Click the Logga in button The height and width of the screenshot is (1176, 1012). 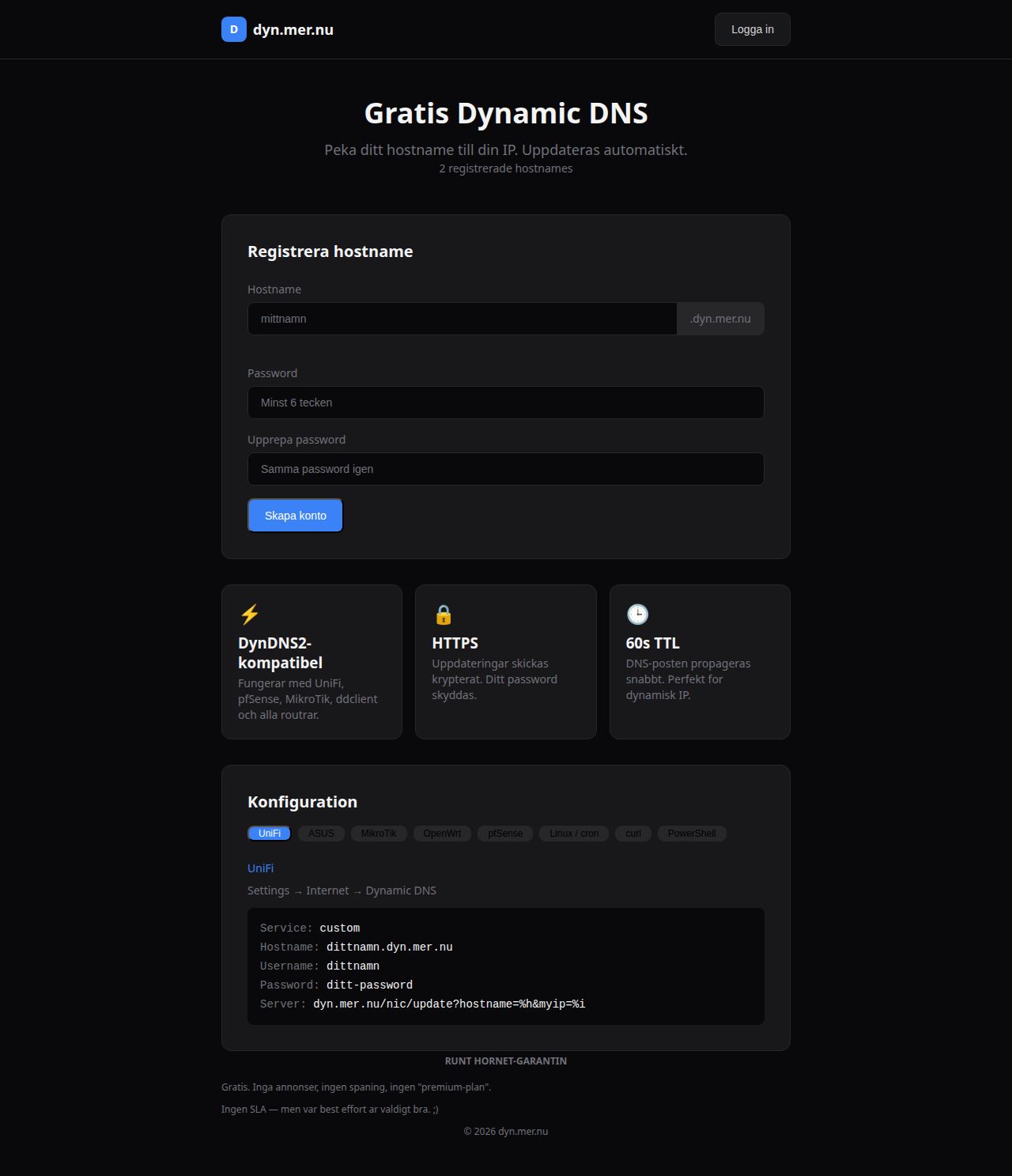pos(753,29)
